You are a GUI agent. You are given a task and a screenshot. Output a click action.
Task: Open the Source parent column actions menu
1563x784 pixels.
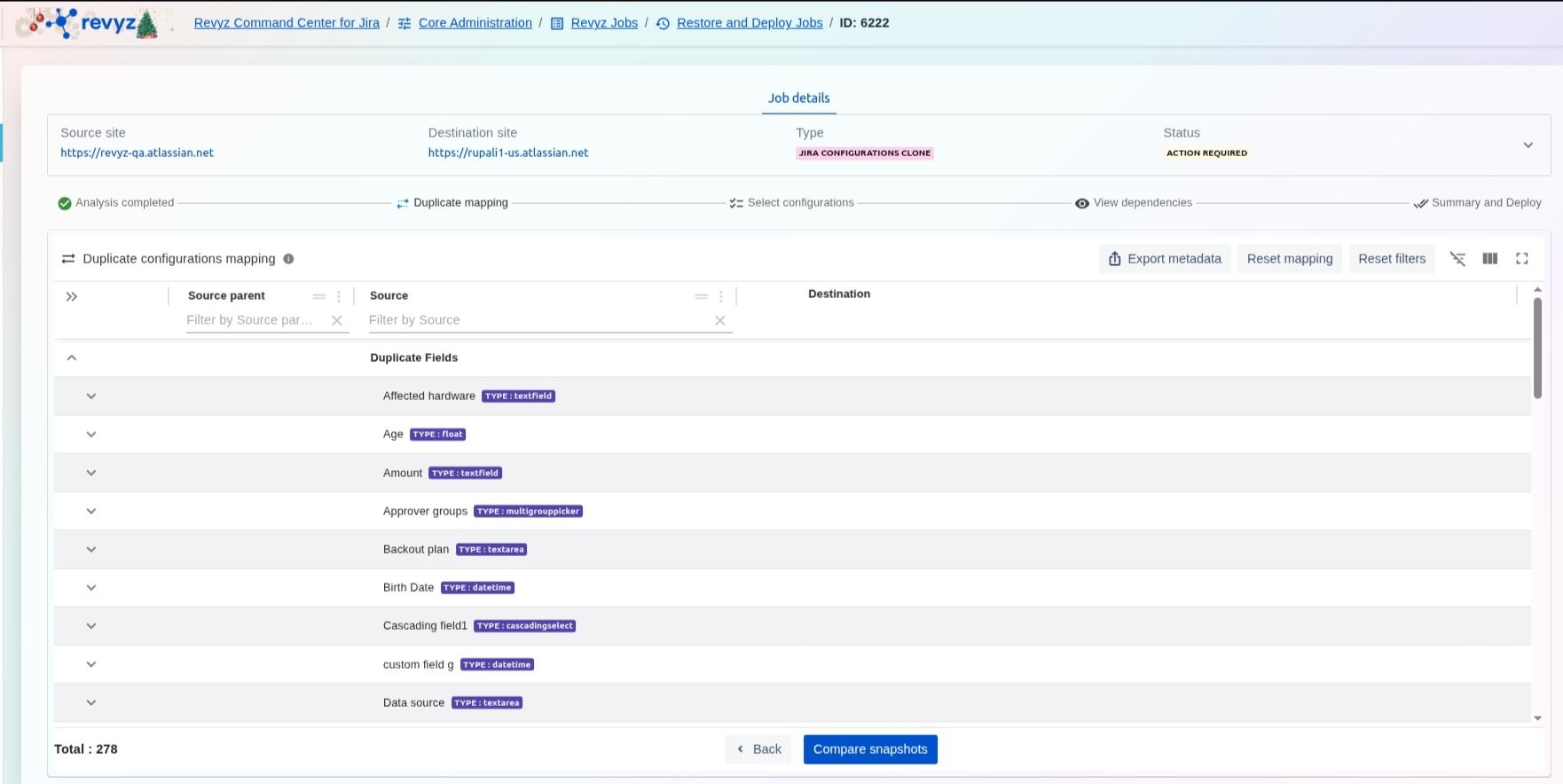pos(339,296)
